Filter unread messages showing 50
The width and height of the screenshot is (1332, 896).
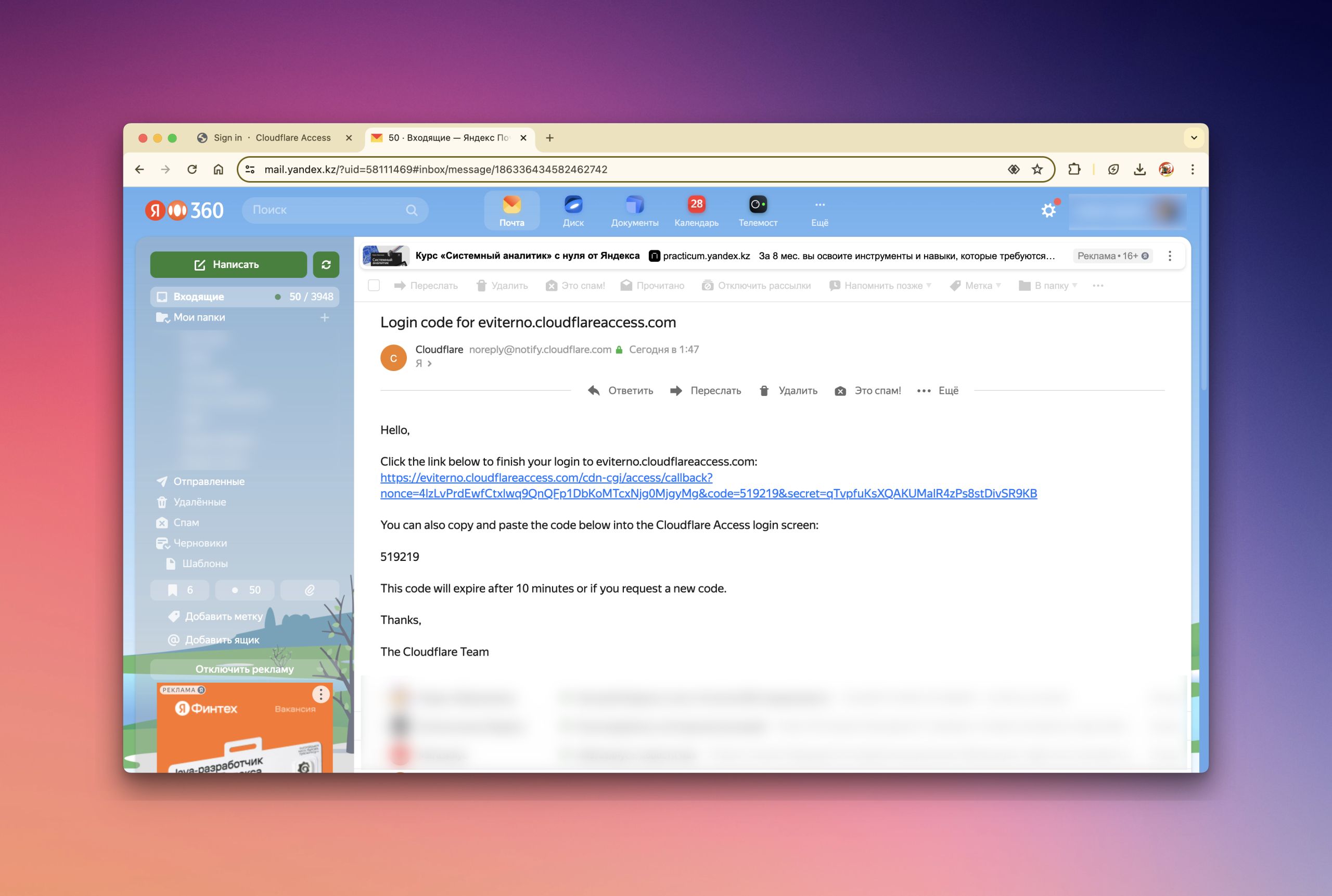pyautogui.click(x=245, y=590)
